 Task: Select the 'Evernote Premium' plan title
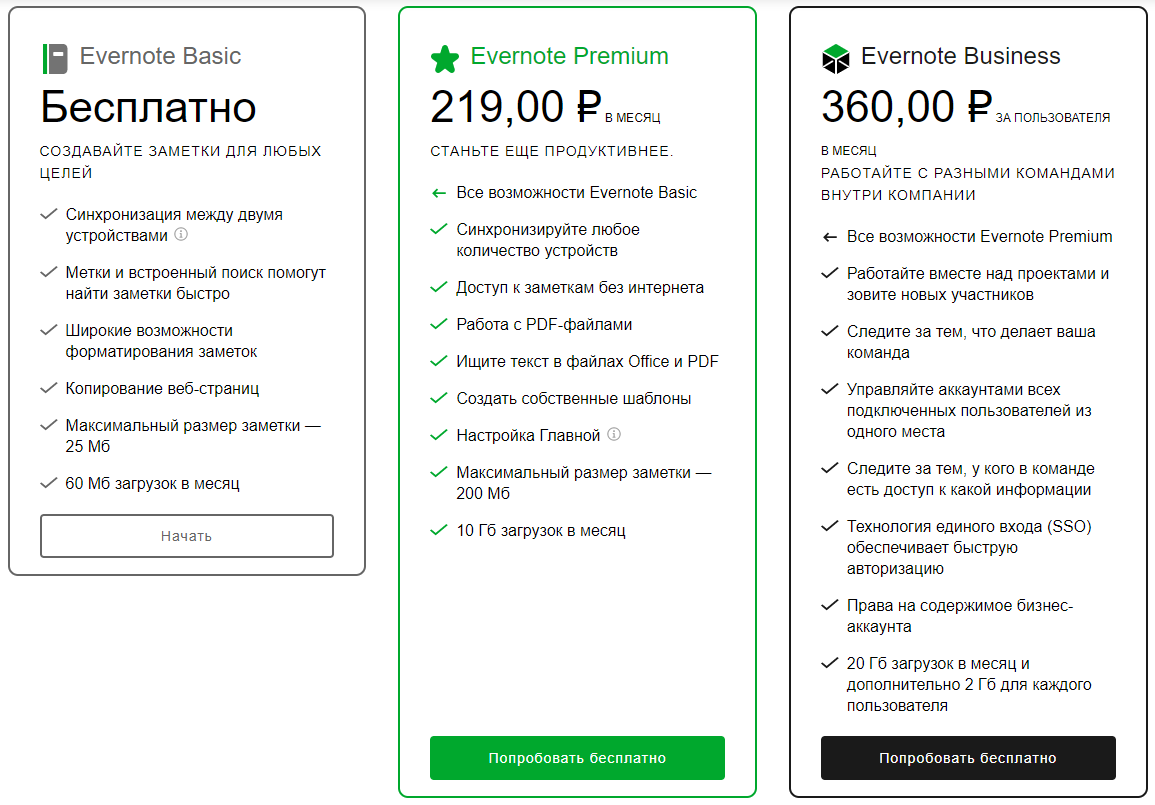point(570,57)
